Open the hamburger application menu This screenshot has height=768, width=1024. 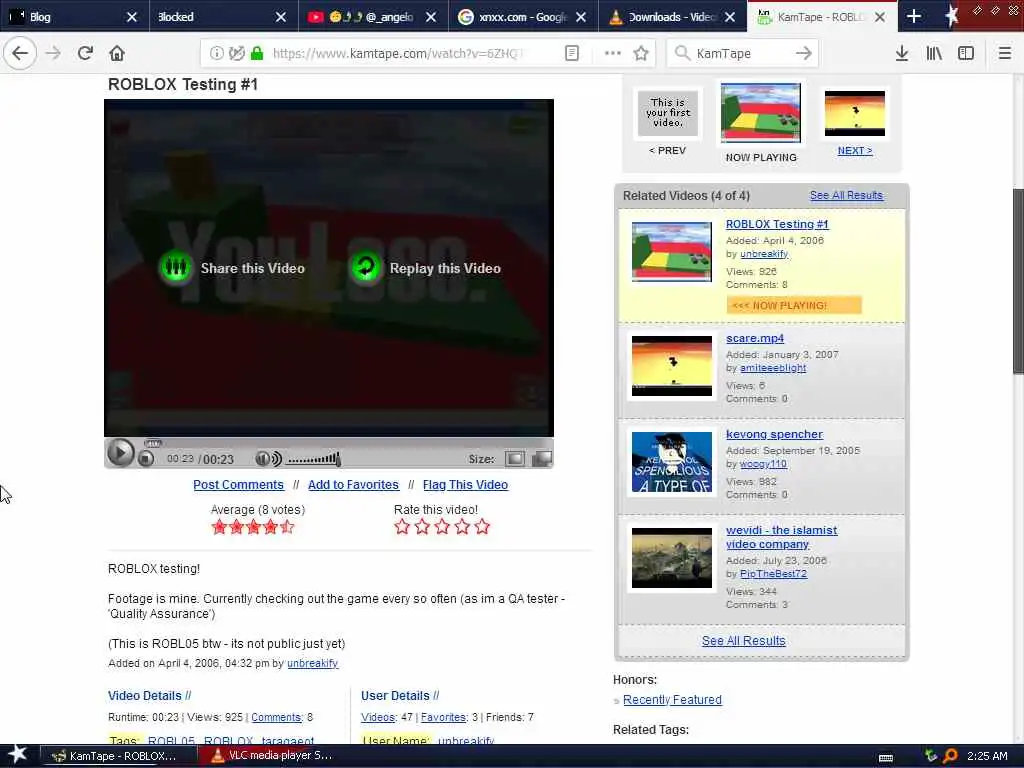(1004, 53)
